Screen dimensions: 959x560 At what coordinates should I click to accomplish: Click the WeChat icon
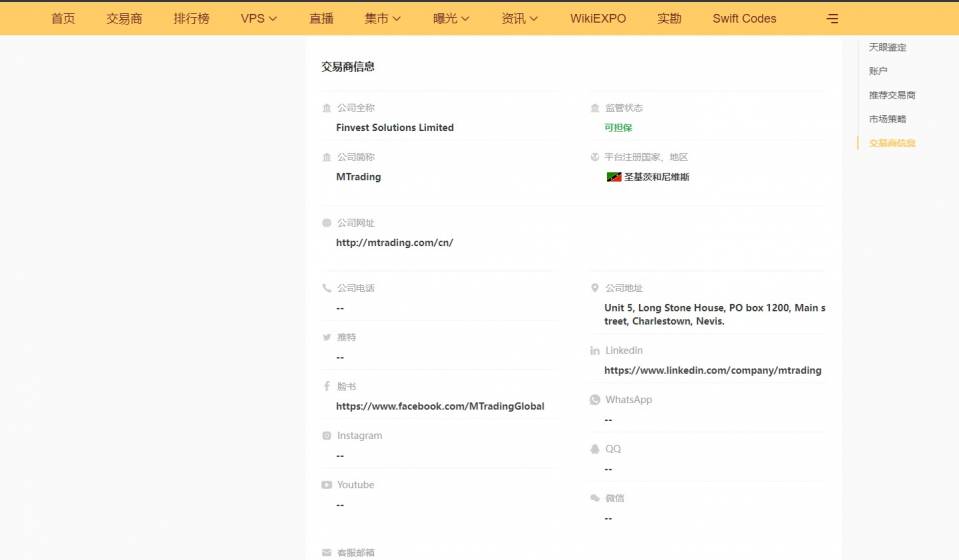[x=594, y=498]
